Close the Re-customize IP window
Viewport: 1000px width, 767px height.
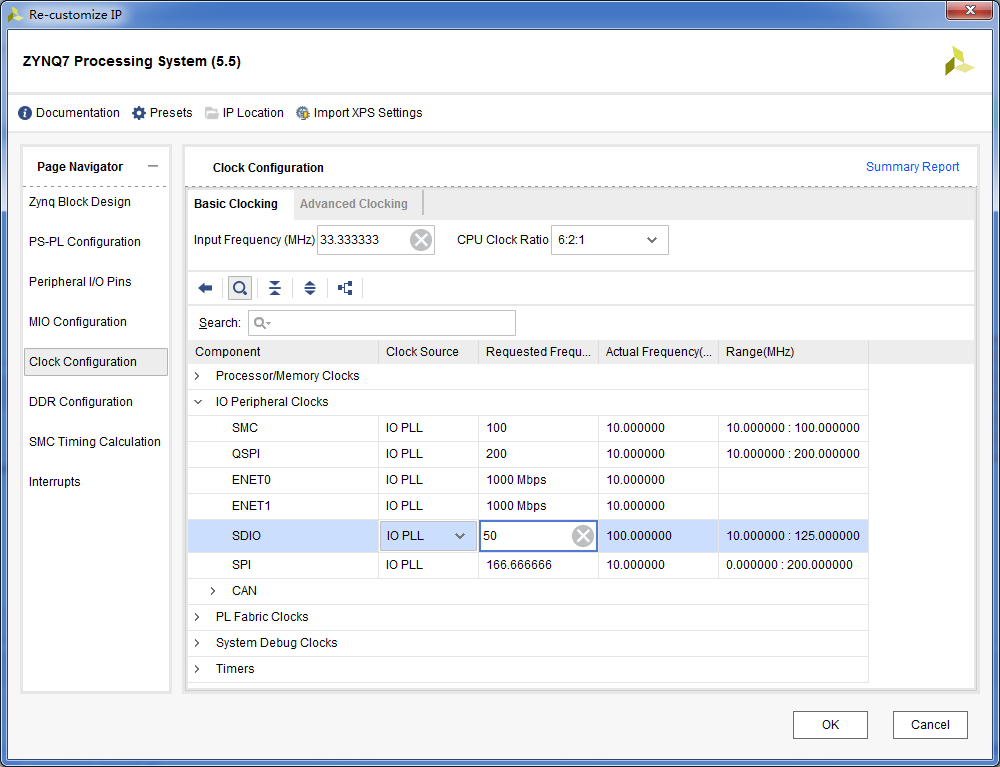[969, 11]
